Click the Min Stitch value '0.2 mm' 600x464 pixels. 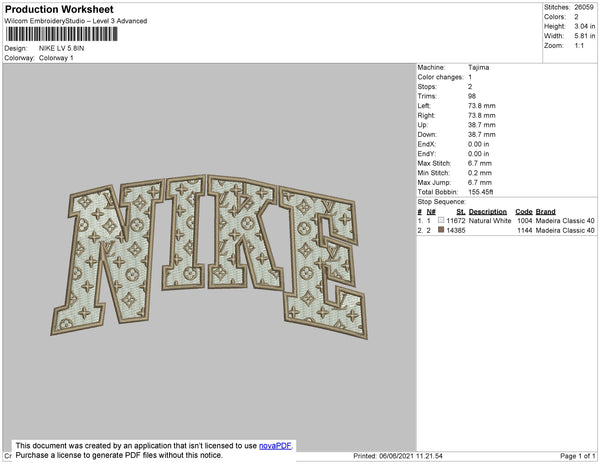pos(479,173)
